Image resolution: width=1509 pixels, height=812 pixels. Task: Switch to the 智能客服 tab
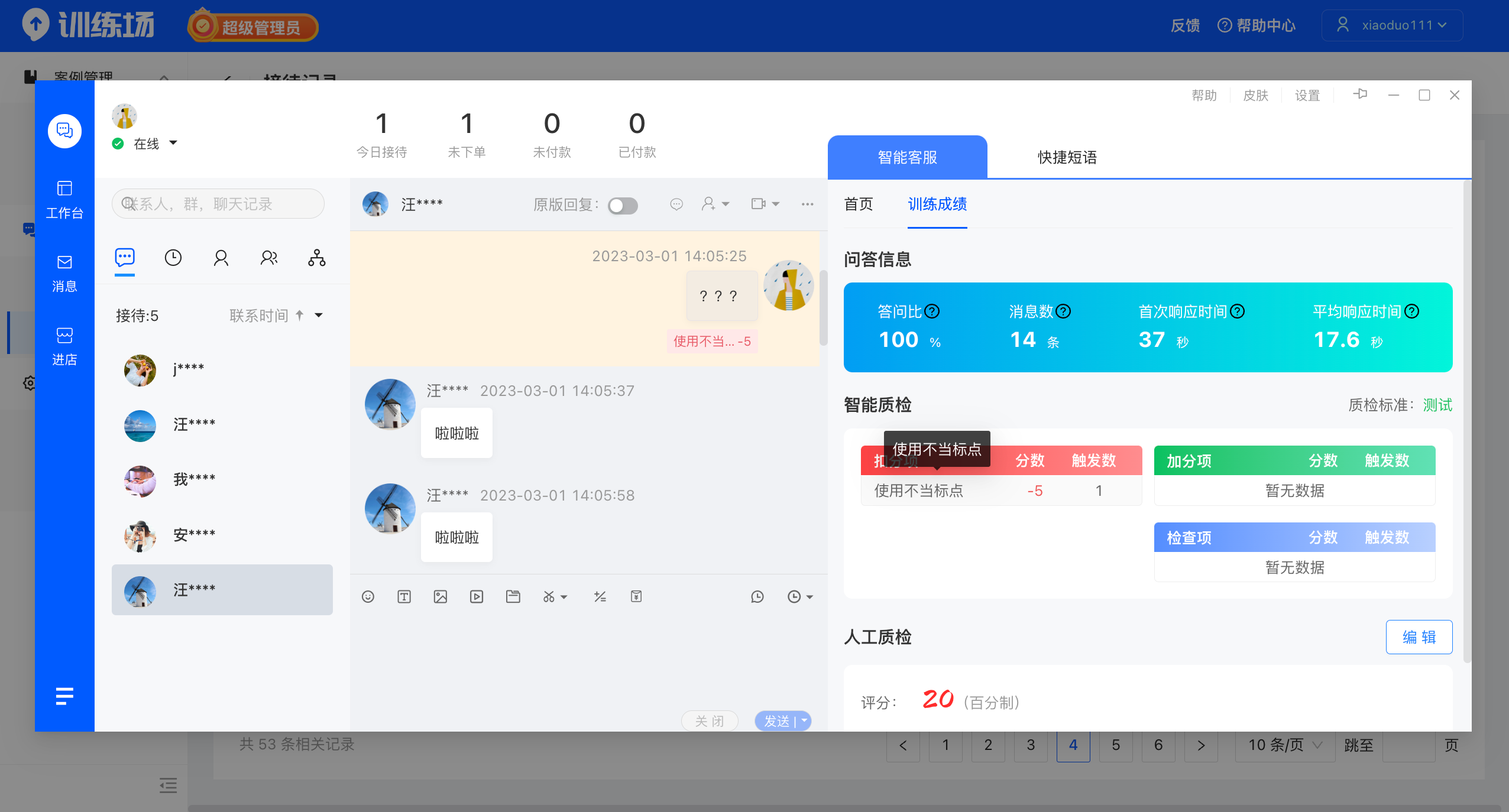pos(907,157)
